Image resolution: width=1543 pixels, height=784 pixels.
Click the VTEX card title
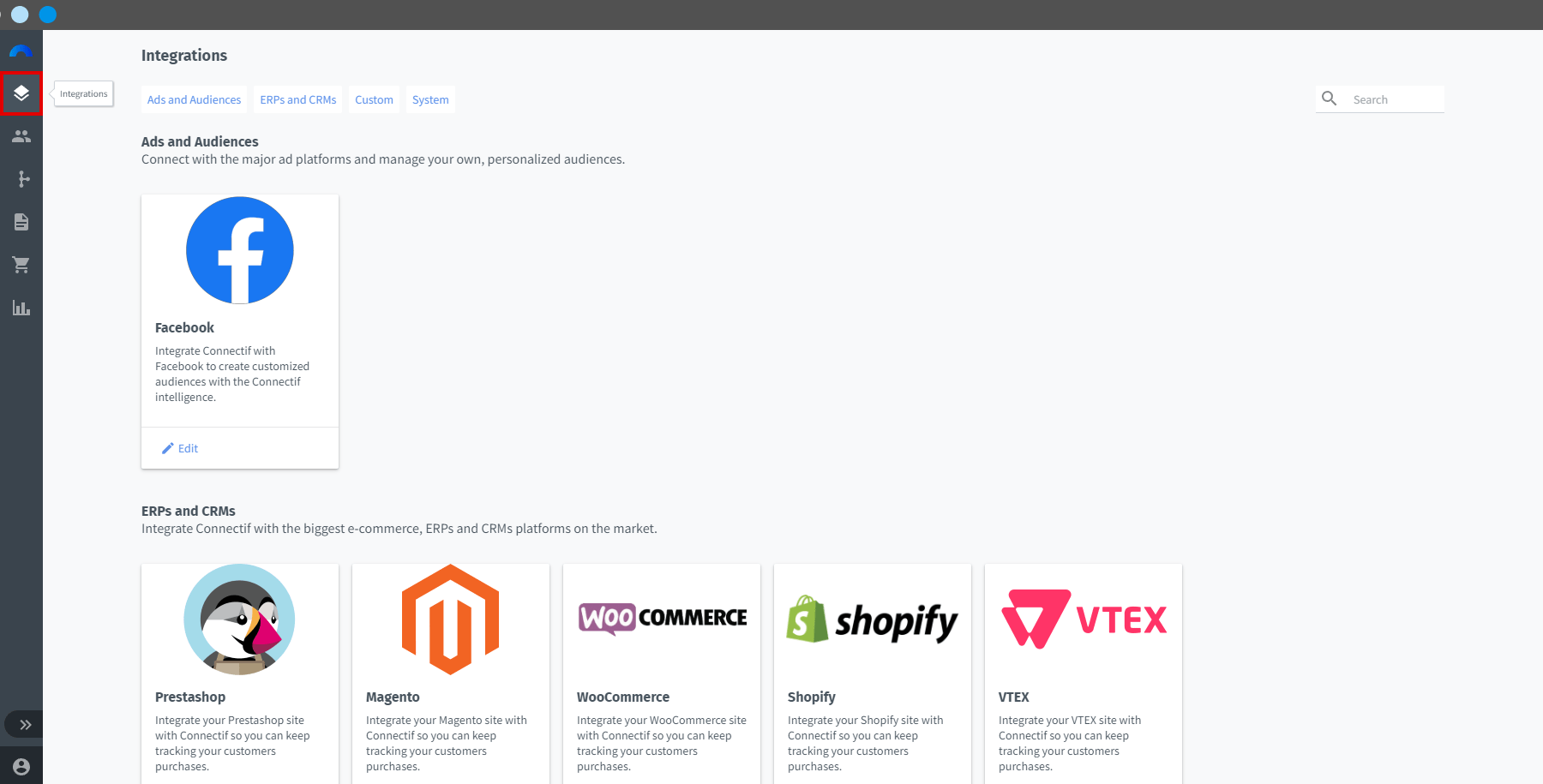click(1014, 697)
